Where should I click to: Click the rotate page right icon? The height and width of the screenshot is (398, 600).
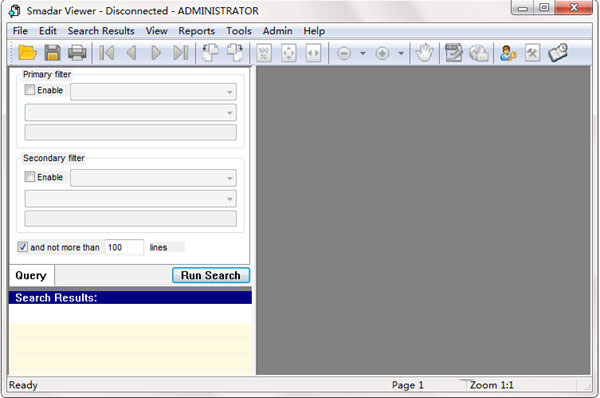235,53
